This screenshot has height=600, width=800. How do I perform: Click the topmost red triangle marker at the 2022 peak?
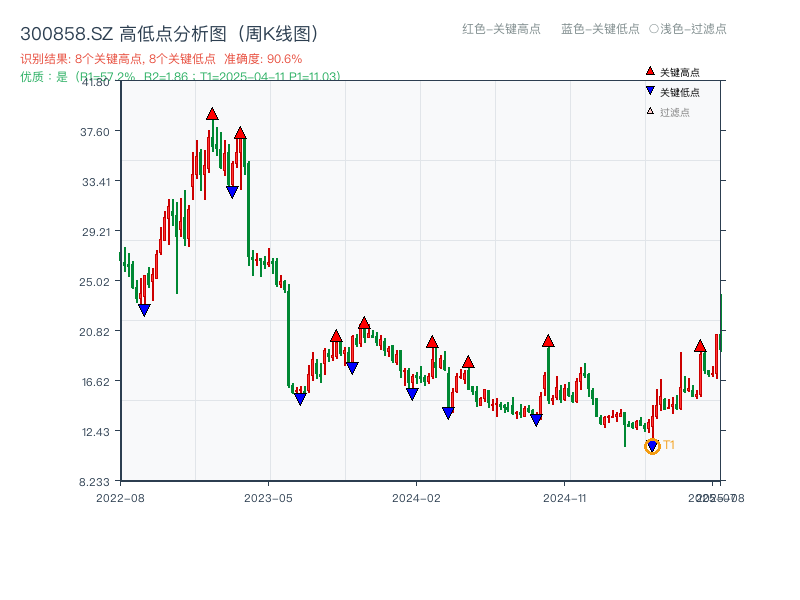tap(212, 115)
